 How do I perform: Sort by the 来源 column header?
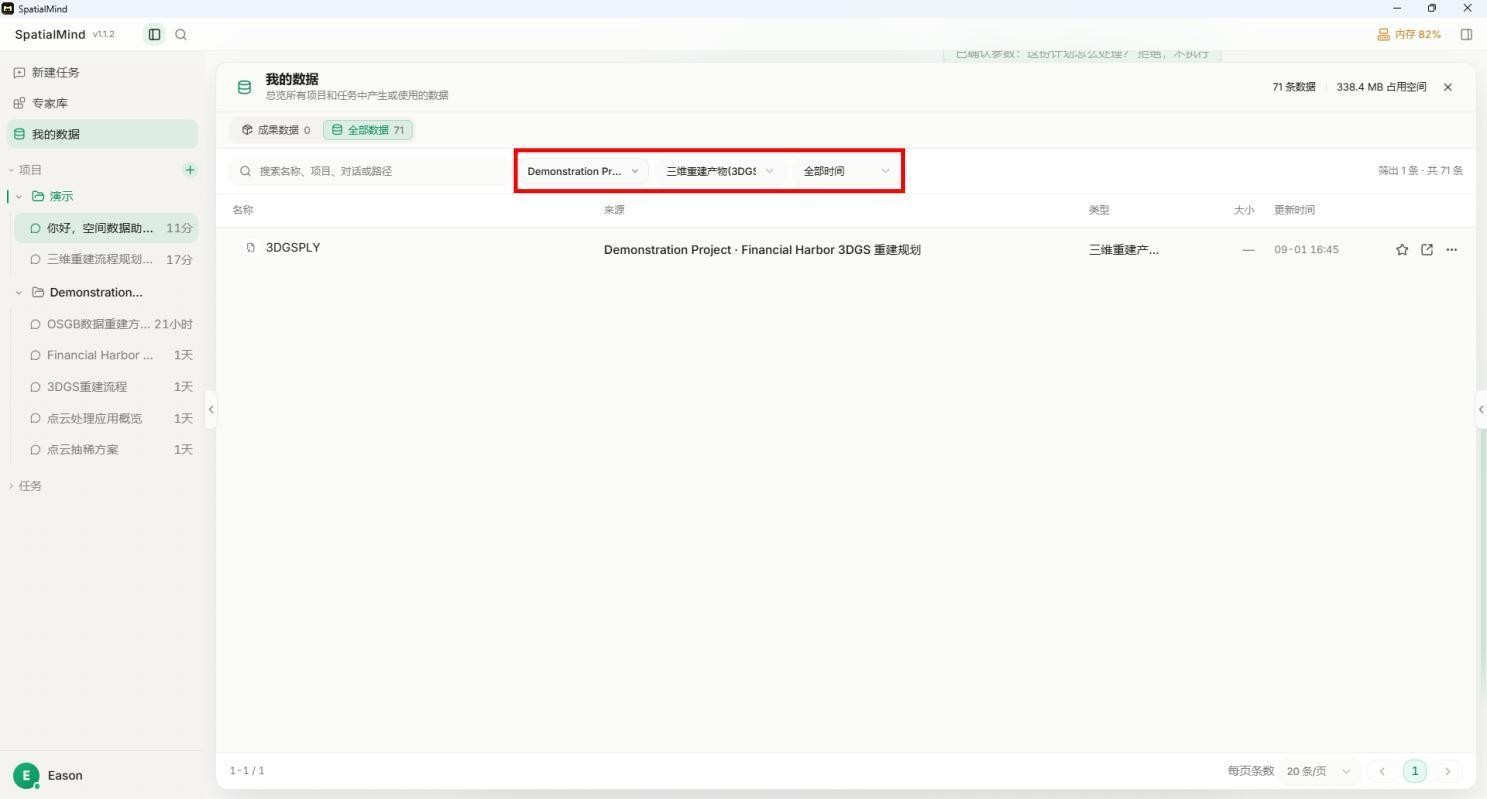pyautogui.click(x=614, y=210)
